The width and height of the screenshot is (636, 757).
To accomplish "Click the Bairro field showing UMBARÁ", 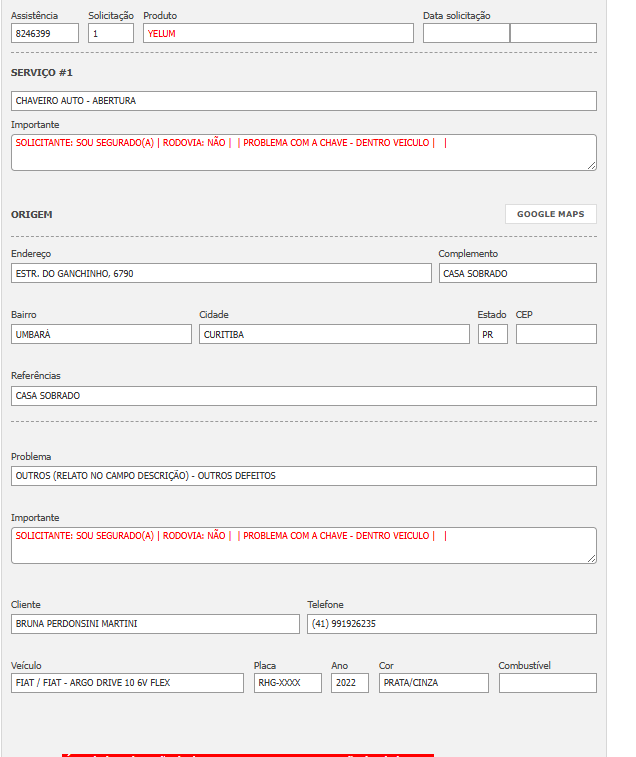I will [101, 334].
